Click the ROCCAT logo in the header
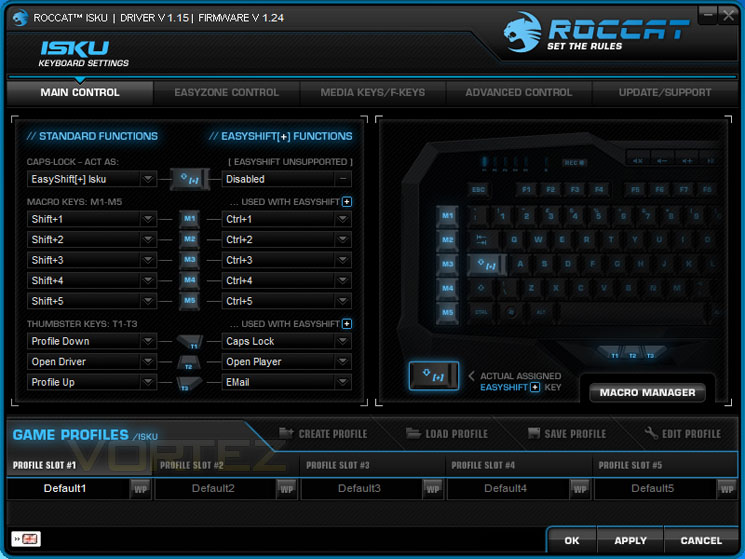Screen dimensions: 745x559 click(596, 32)
